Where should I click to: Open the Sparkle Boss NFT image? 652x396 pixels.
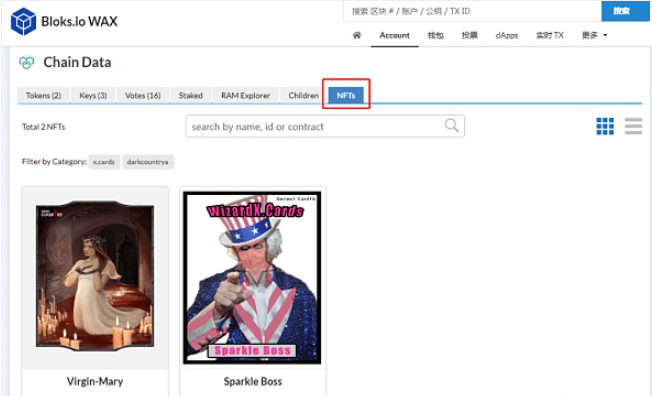252,277
